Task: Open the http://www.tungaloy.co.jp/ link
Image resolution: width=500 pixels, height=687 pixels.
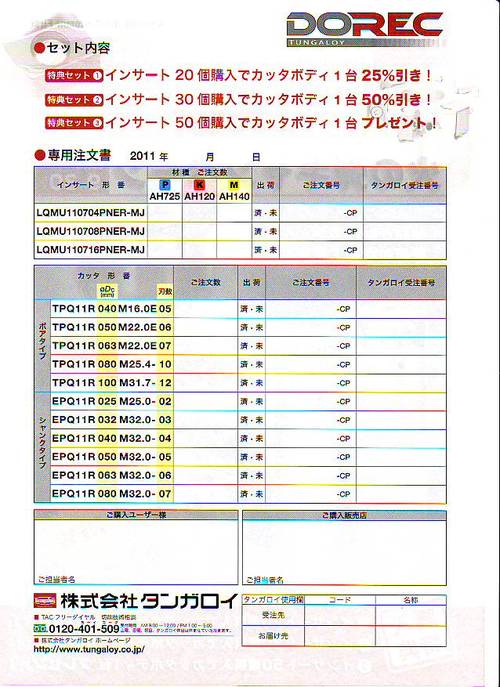Action: click(x=89, y=649)
